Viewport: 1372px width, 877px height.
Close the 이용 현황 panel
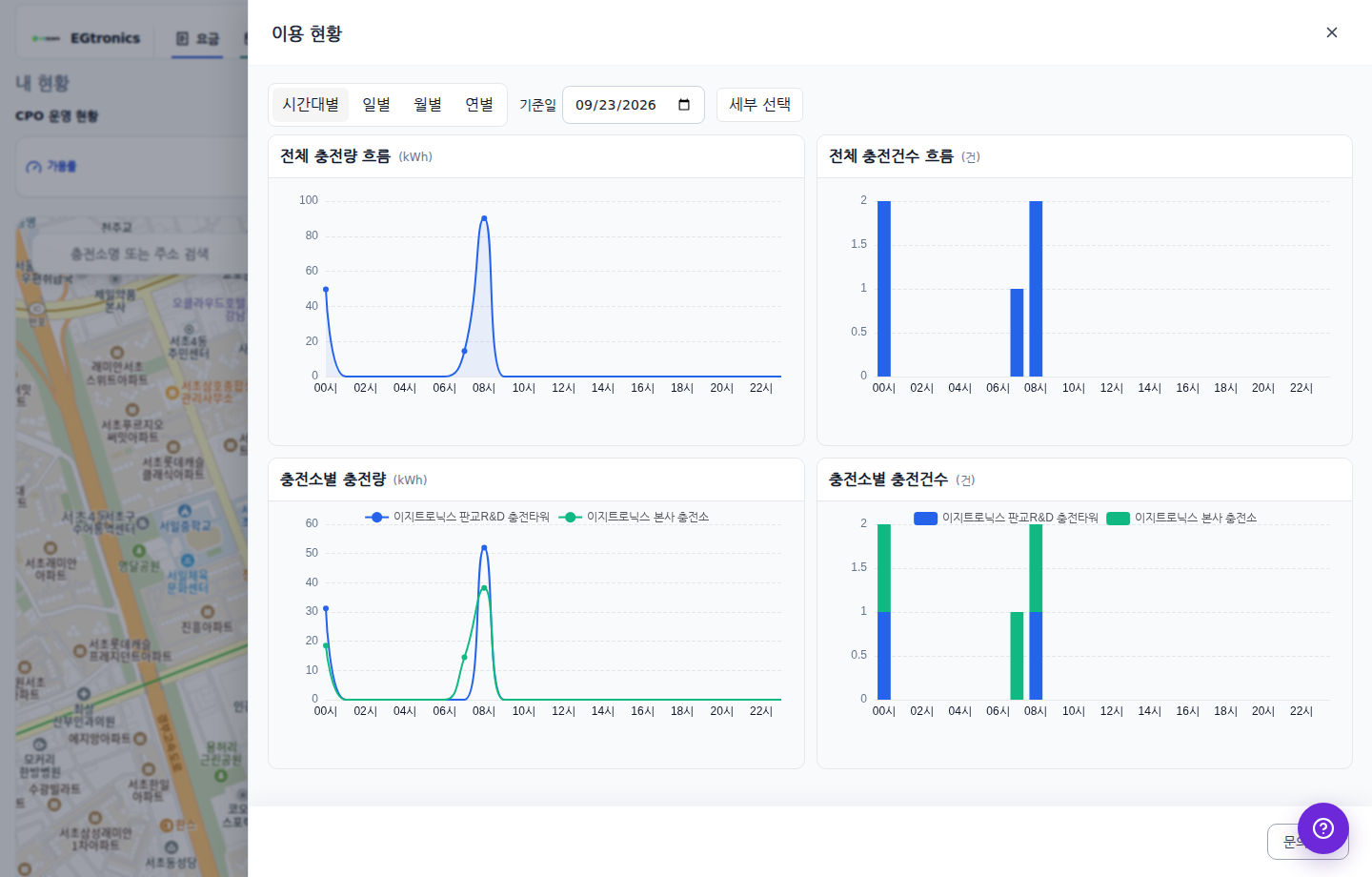pos(1331,32)
